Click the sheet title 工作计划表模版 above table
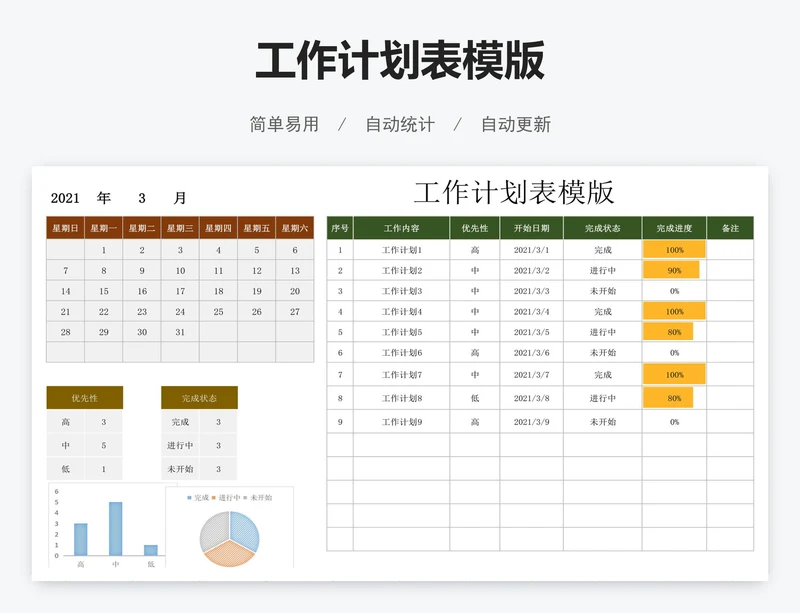 pyautogui.click(x=514, y=192)
